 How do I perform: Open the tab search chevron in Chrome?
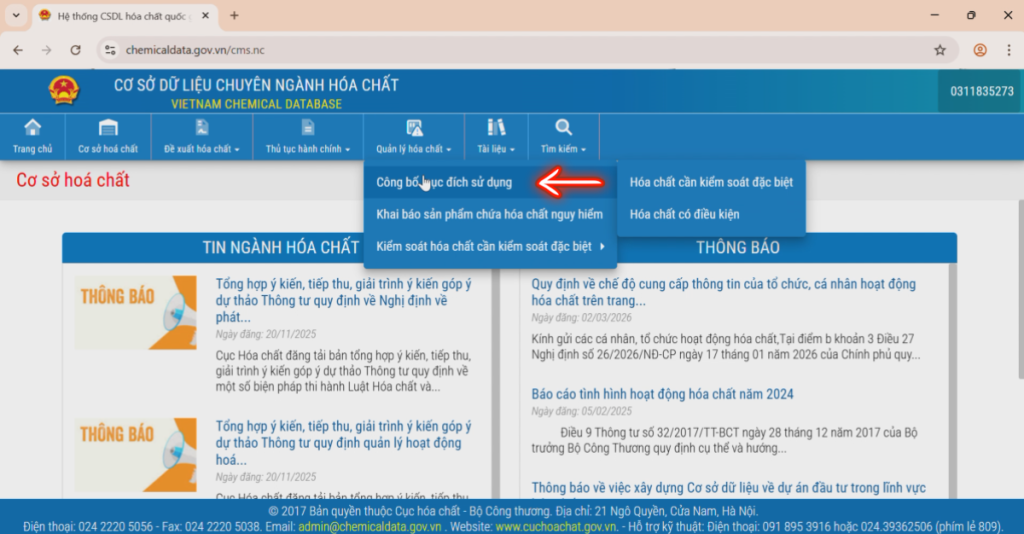pos(16,16)
